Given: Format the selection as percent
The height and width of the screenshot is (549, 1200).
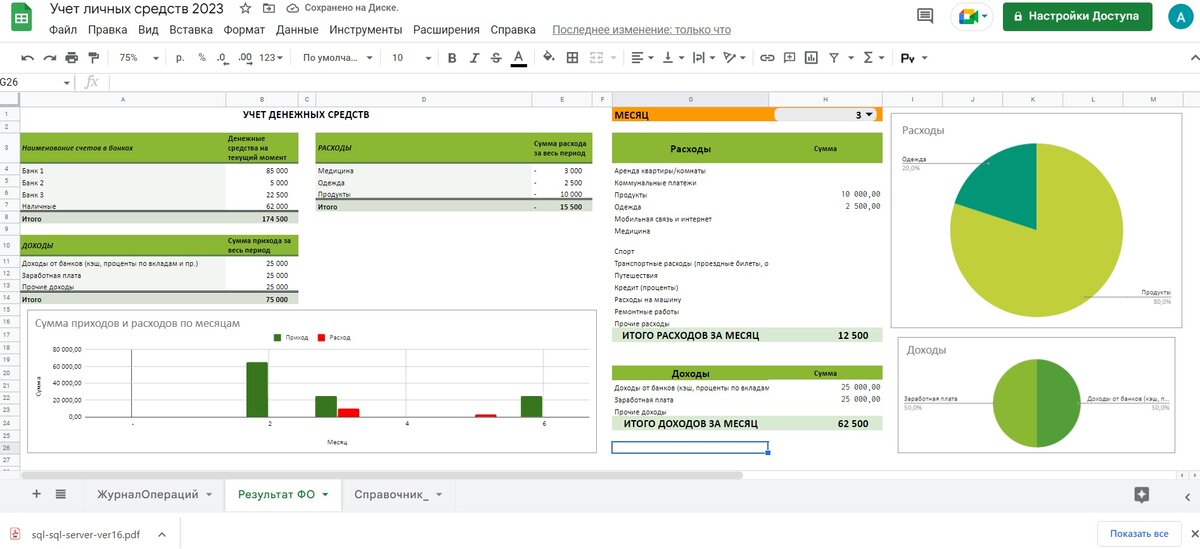Looking at the screenshot, I should 202,58.
